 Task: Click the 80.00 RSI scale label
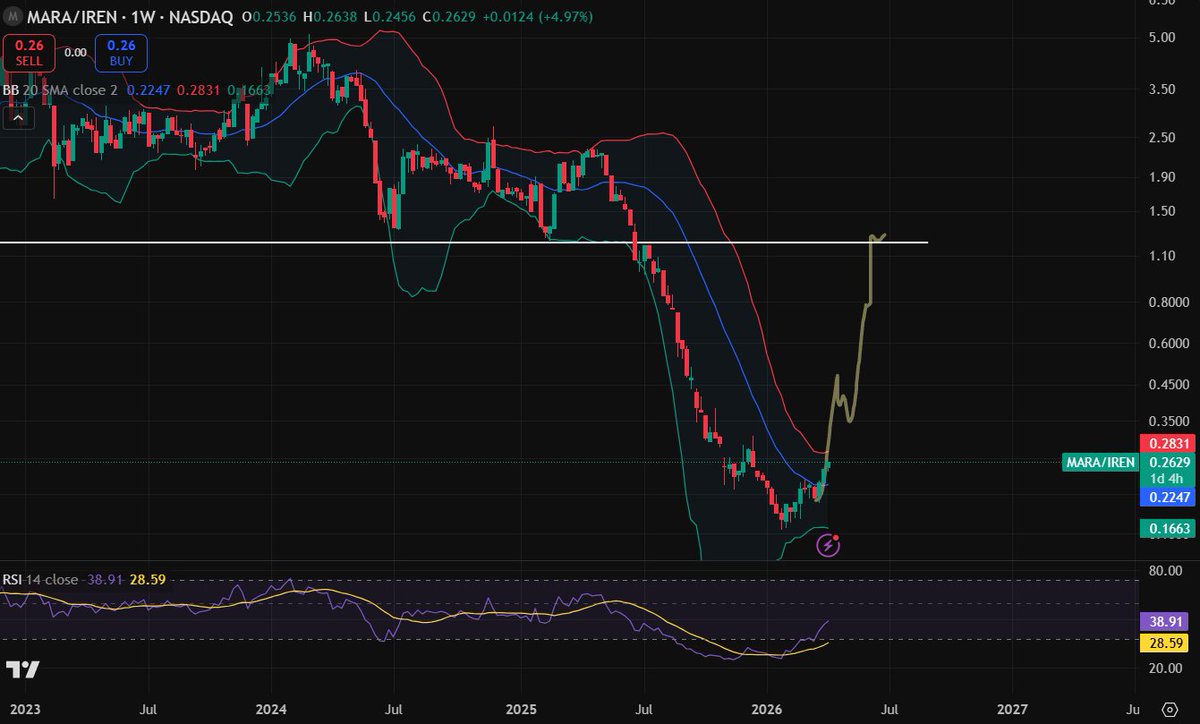(x=1165, y=572)
